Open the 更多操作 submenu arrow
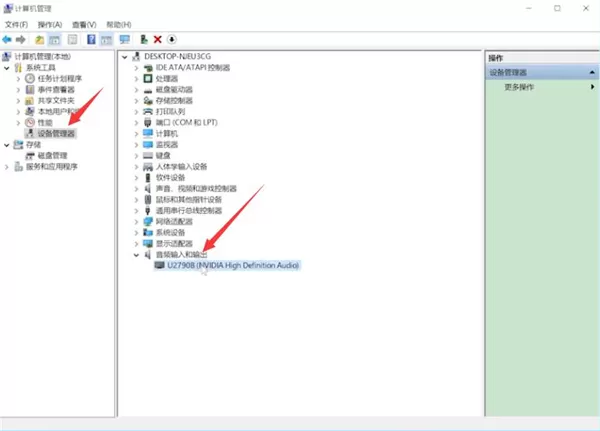The width and height of the screenshot is (600, 431). click(x=592, y=87)
